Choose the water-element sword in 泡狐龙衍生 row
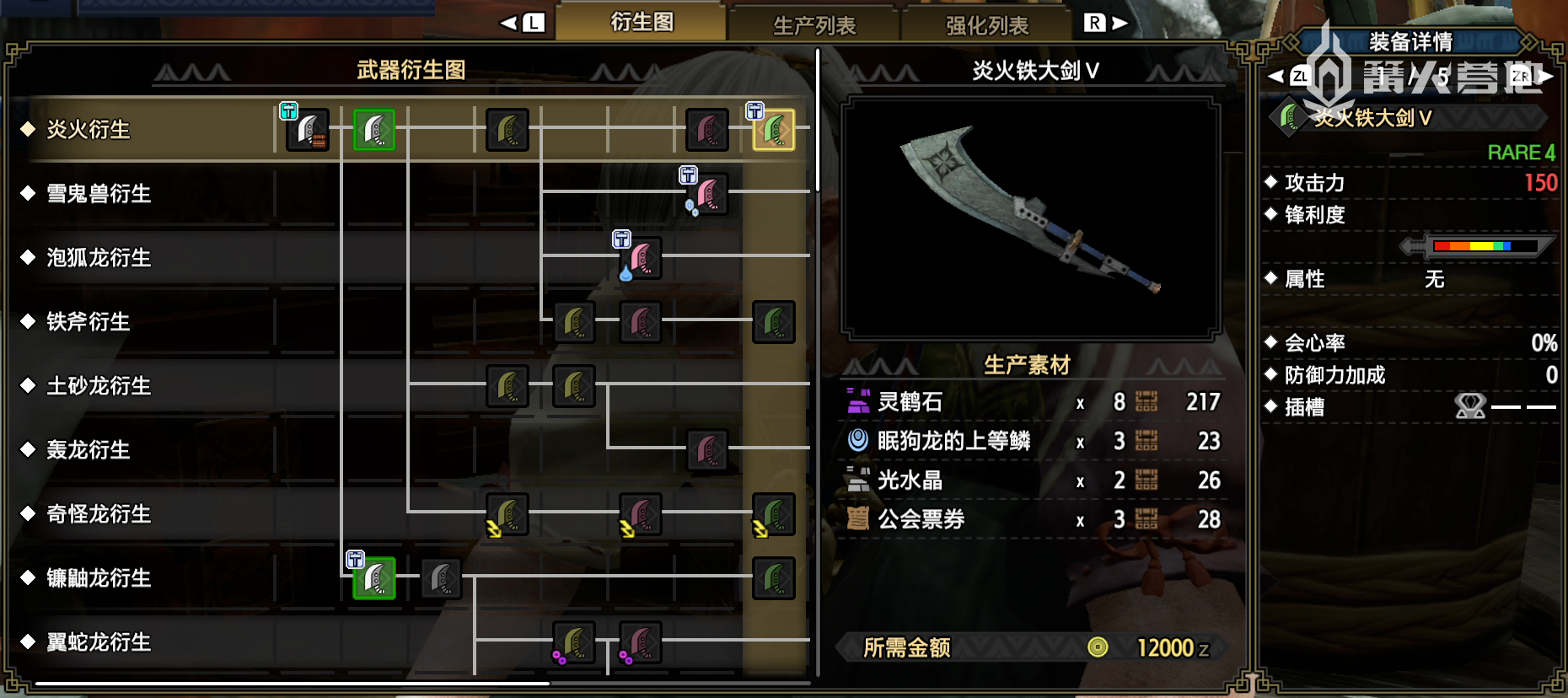The width and height of the screenshot is (1568, 698). click(x=641, y=258)
